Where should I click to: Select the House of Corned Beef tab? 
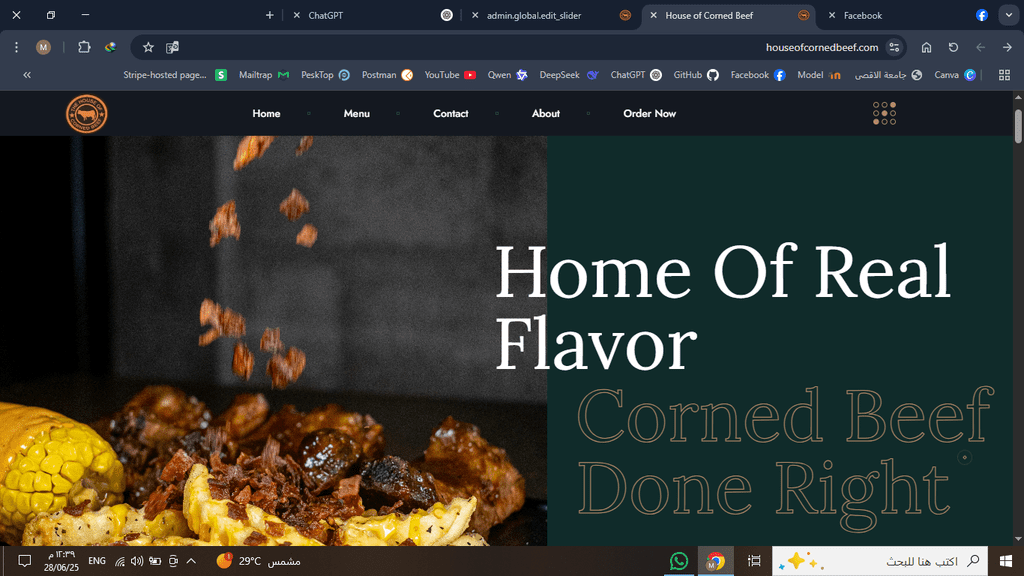729,15
